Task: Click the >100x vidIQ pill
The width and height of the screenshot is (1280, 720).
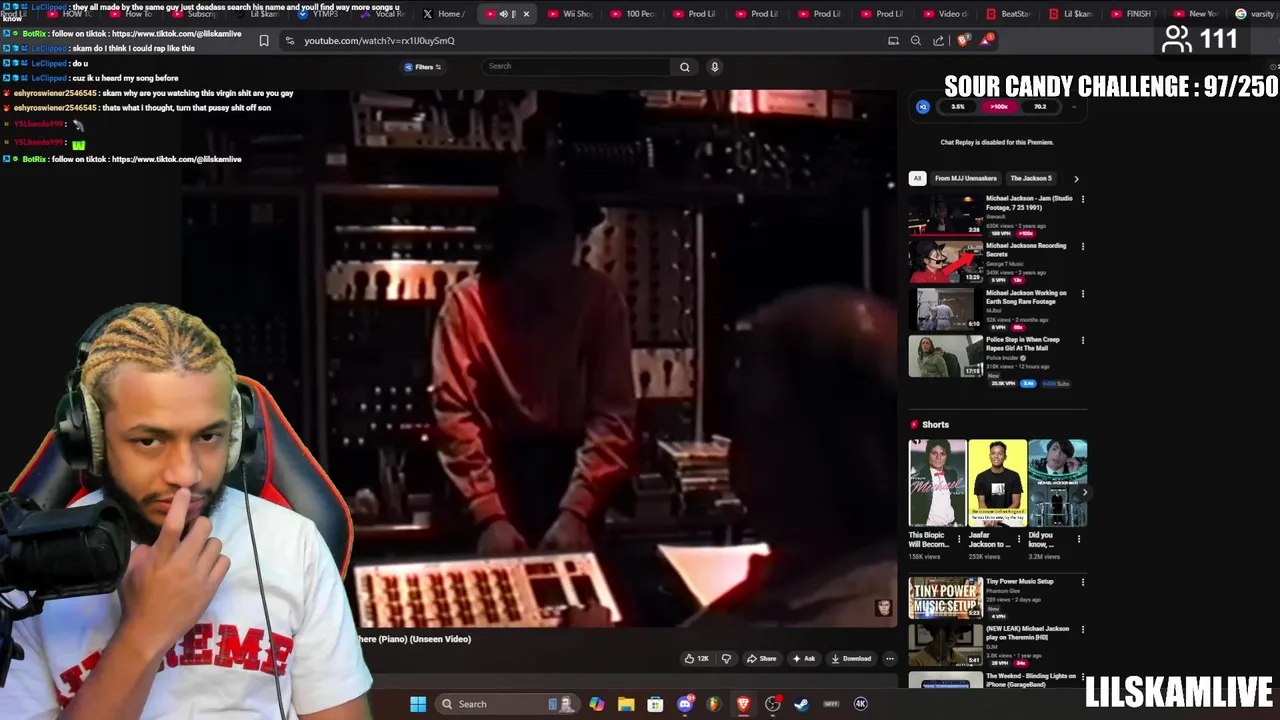Action: tap(999, 107)
